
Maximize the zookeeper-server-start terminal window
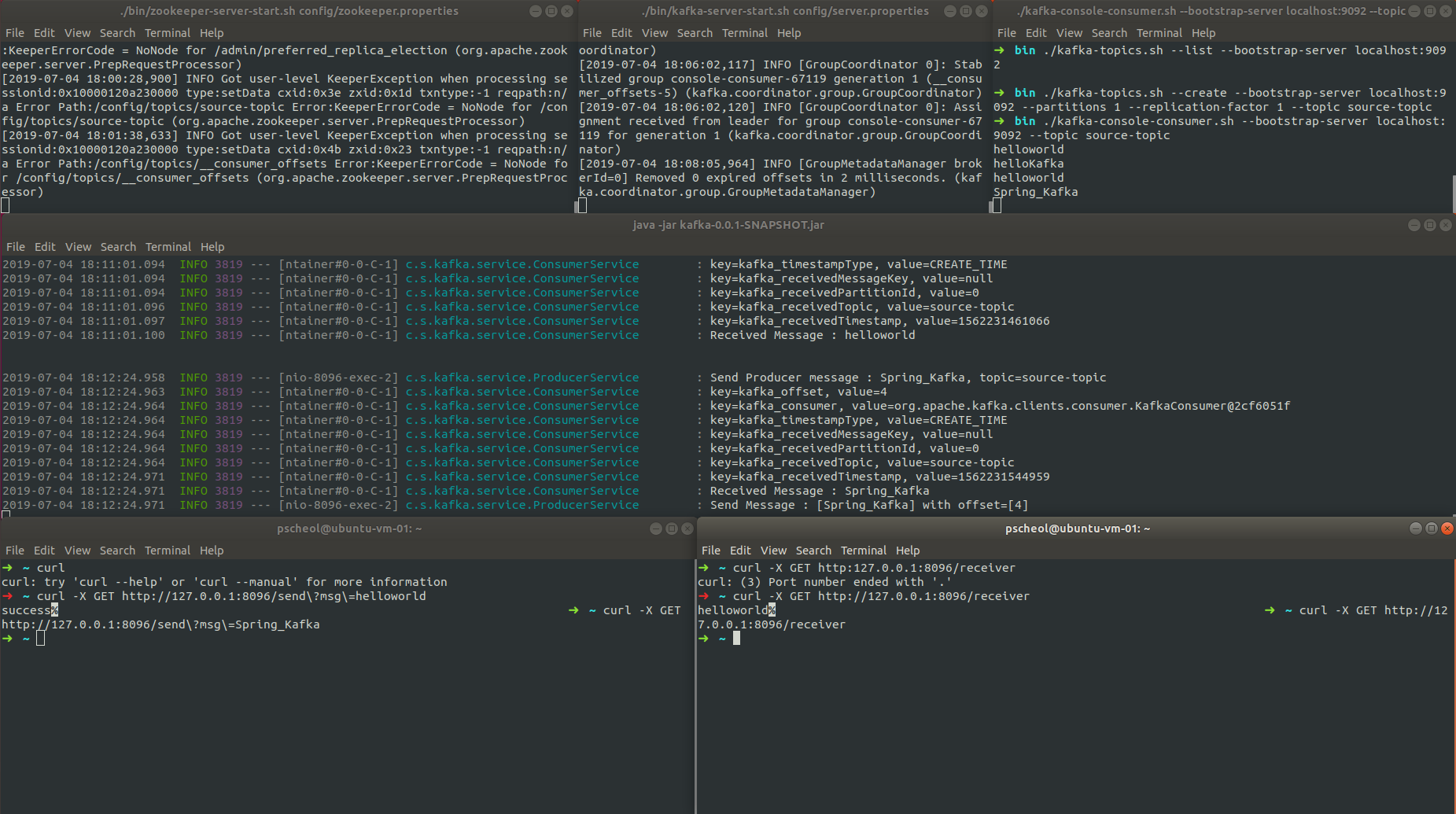click(551, 11)
